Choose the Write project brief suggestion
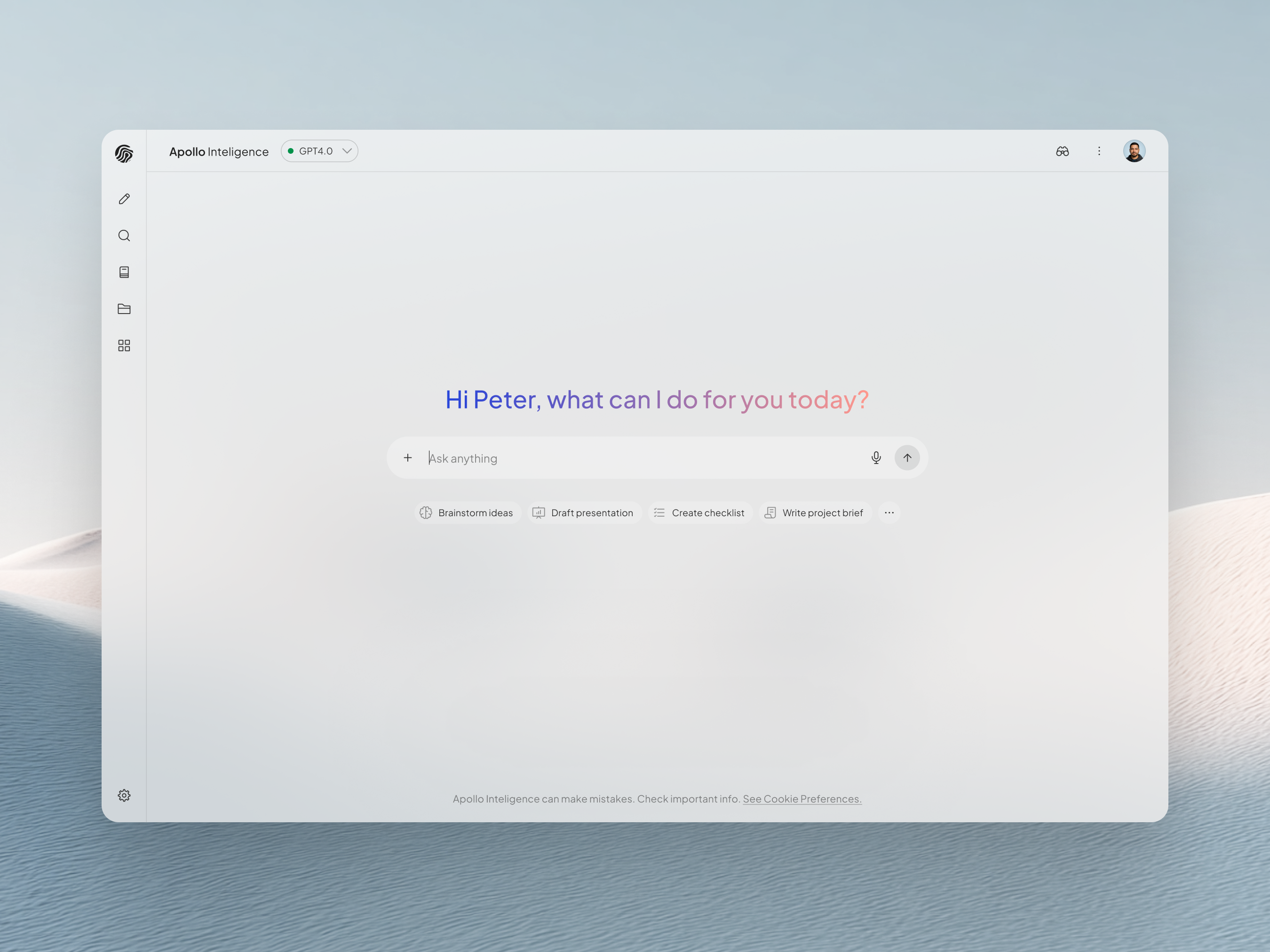The height and width of the screenshot is (952, 1270). [815, 512]
